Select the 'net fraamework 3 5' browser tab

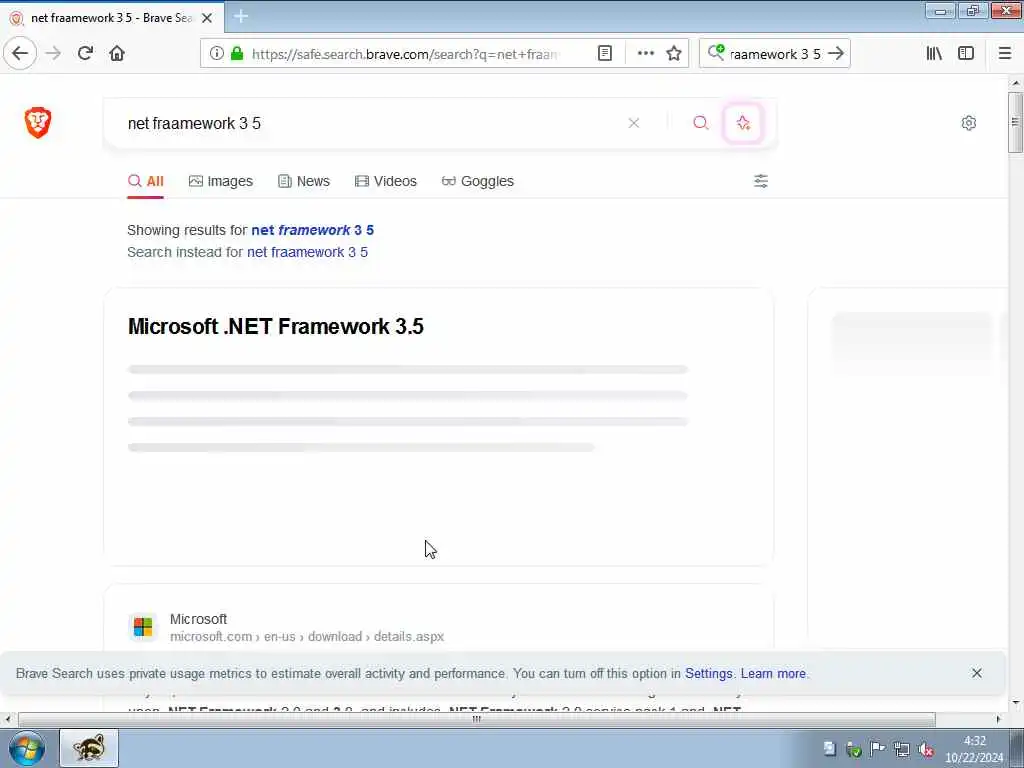tap(112, 18)
